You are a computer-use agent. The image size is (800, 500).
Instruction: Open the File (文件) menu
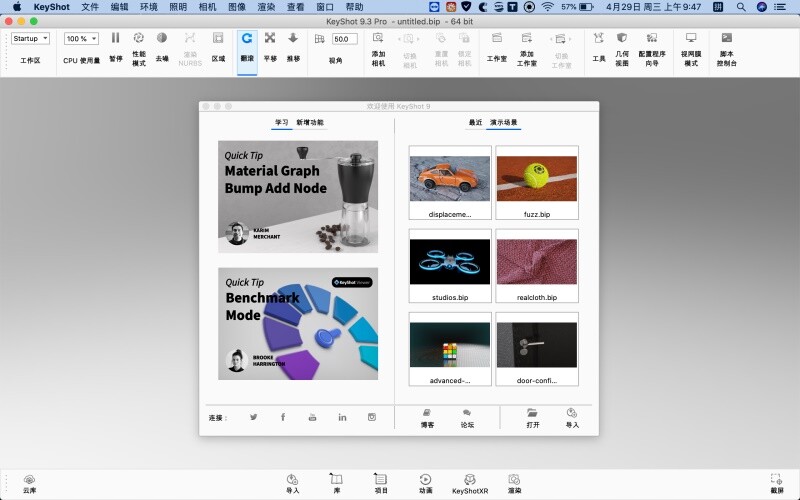[90, 7]
